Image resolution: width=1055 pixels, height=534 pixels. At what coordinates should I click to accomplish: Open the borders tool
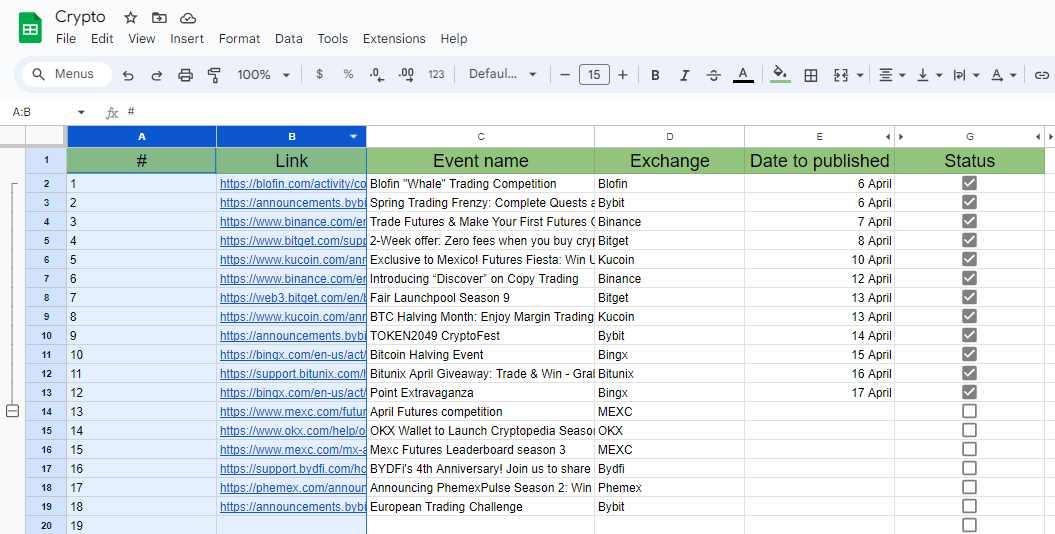point(811,75)
